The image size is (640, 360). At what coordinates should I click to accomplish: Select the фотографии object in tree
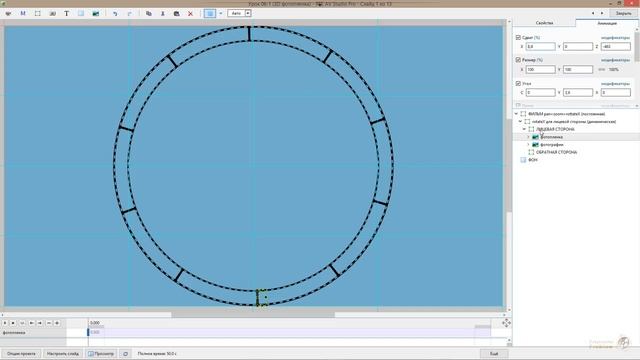[x=551, y=144]
